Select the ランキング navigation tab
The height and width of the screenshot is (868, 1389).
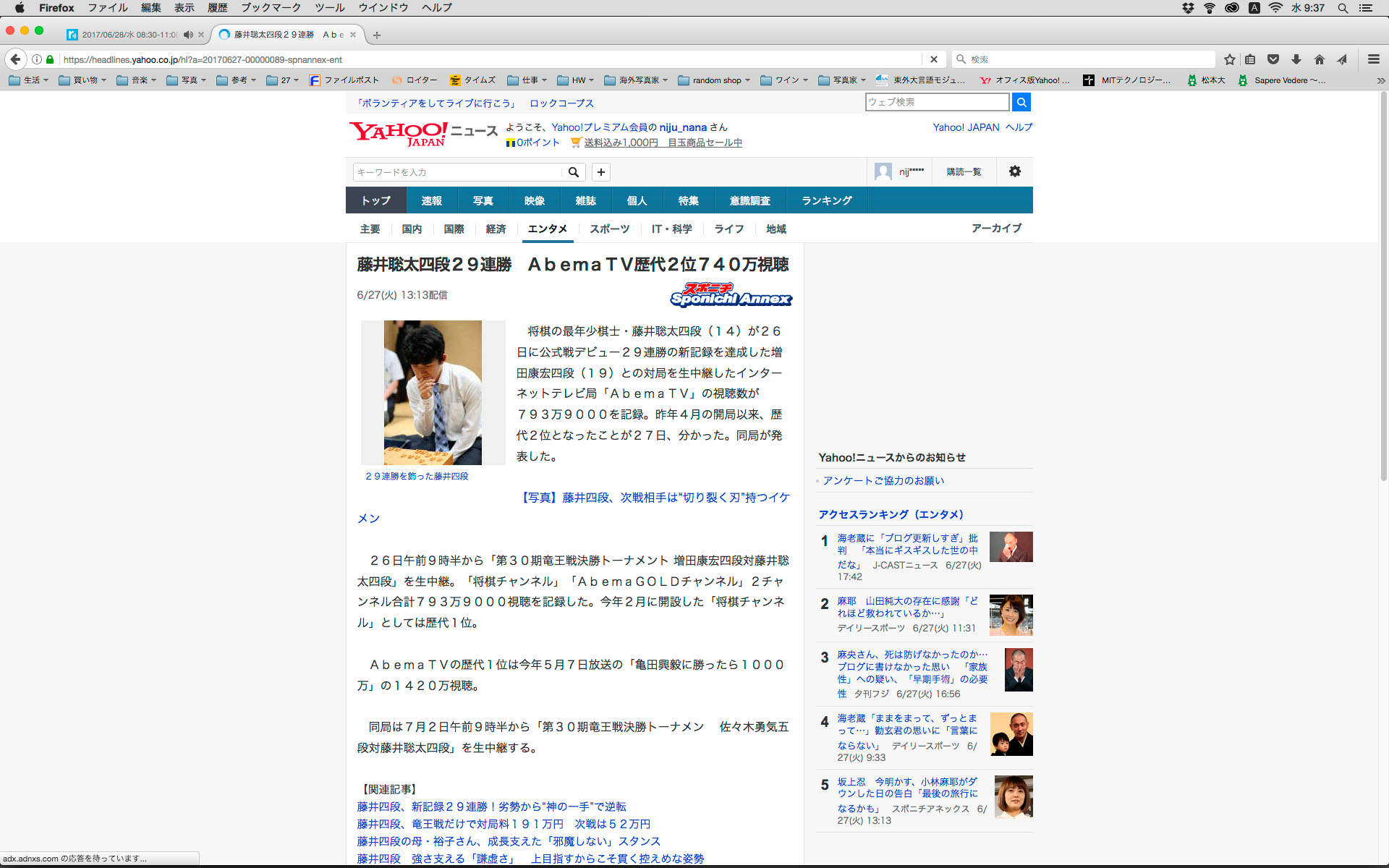826,200
